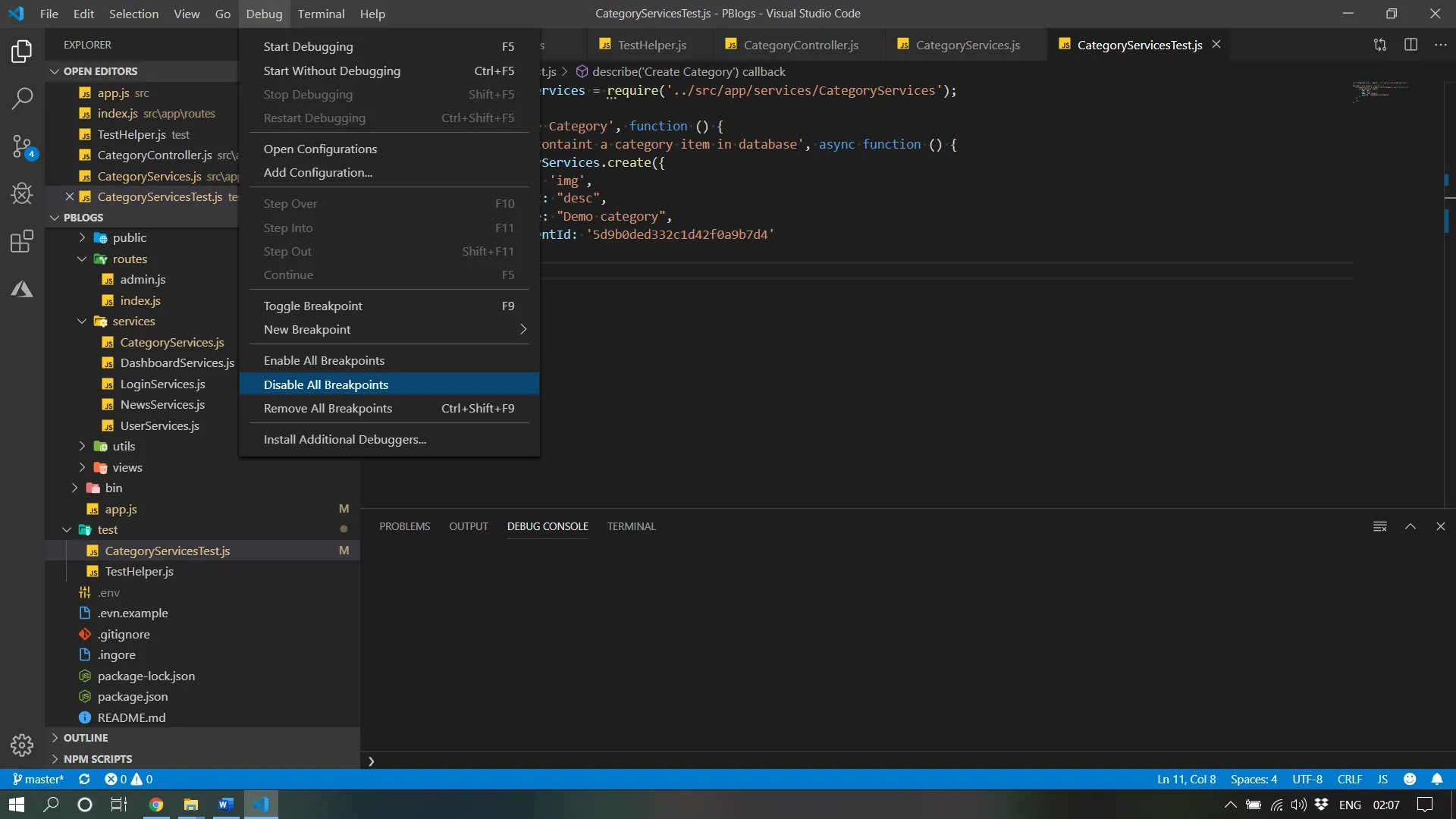The width and height of the screenshot is (1456, 819).
Task: Click the Manage gear icon
Action: 22,745
